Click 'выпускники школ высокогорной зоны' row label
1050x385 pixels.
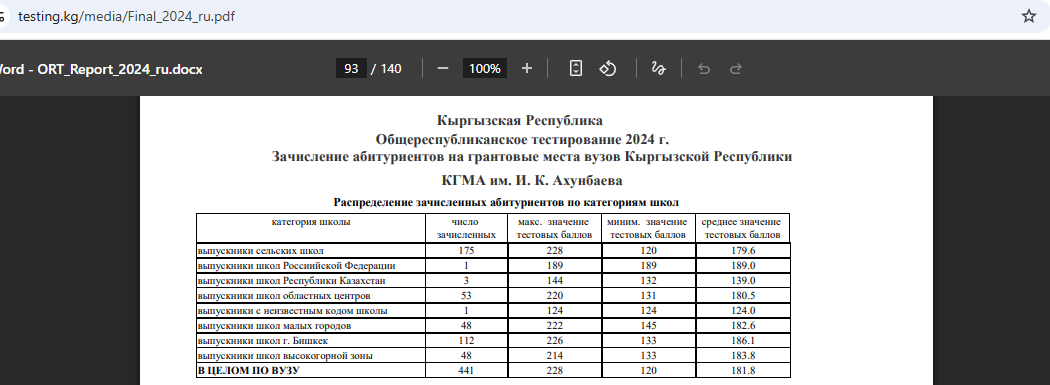point(285,356)
